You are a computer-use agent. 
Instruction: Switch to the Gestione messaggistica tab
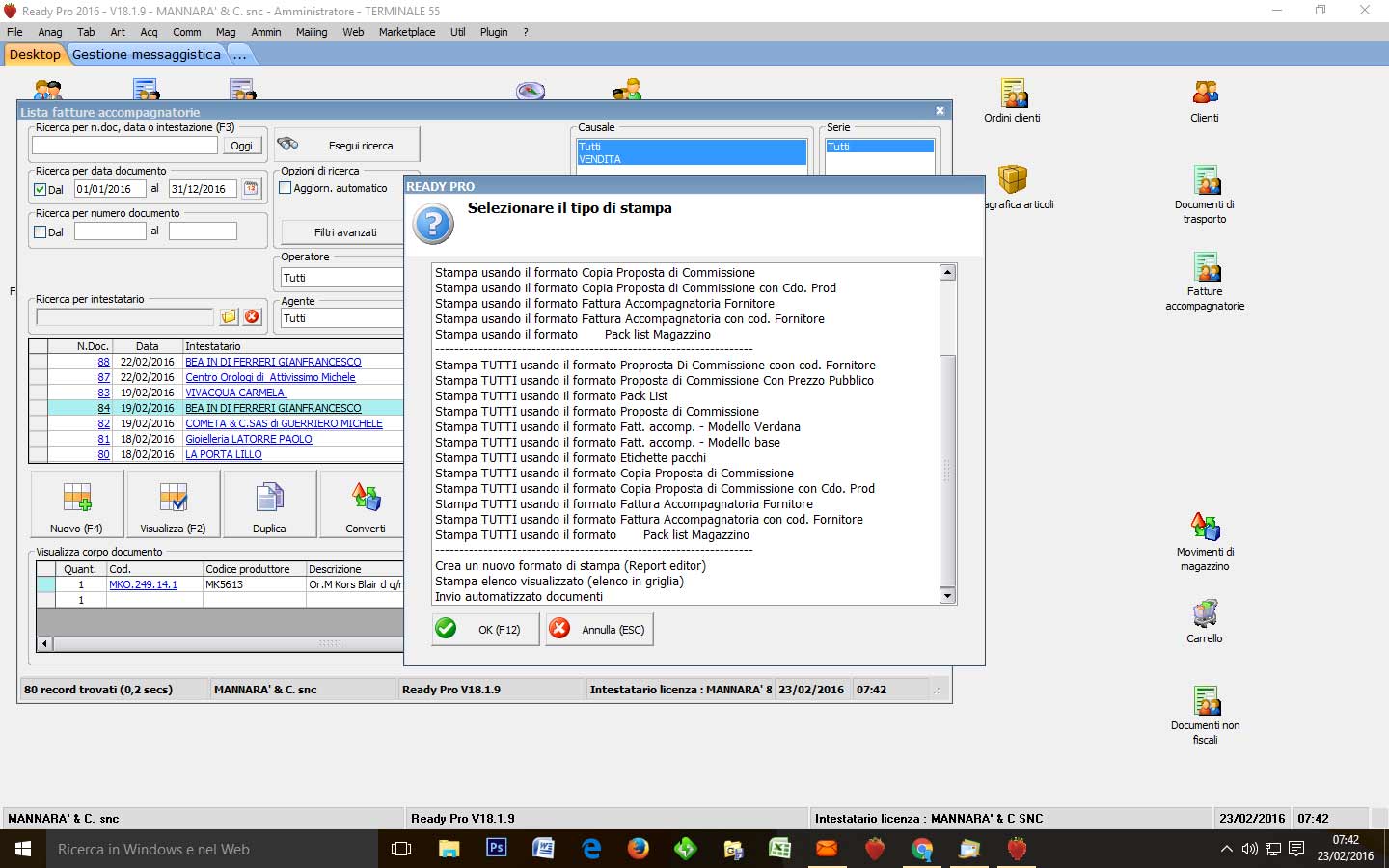point(147,55)
